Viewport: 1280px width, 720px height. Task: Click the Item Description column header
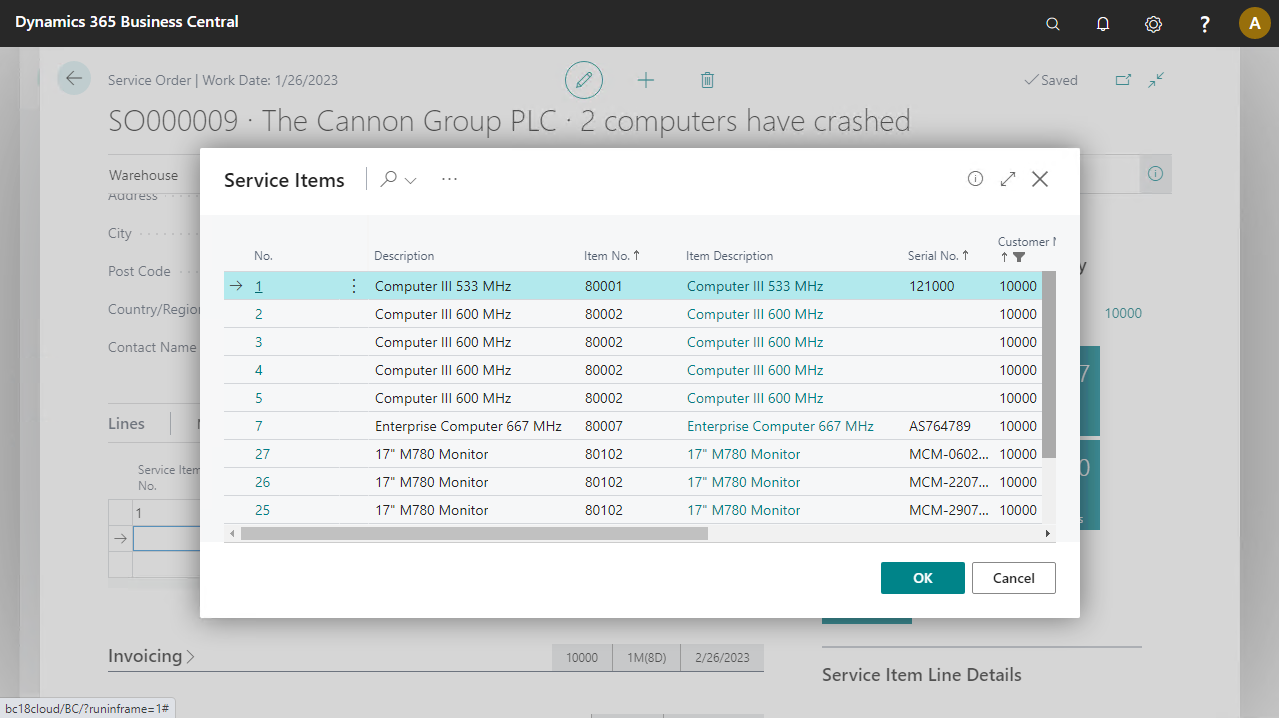729,256
